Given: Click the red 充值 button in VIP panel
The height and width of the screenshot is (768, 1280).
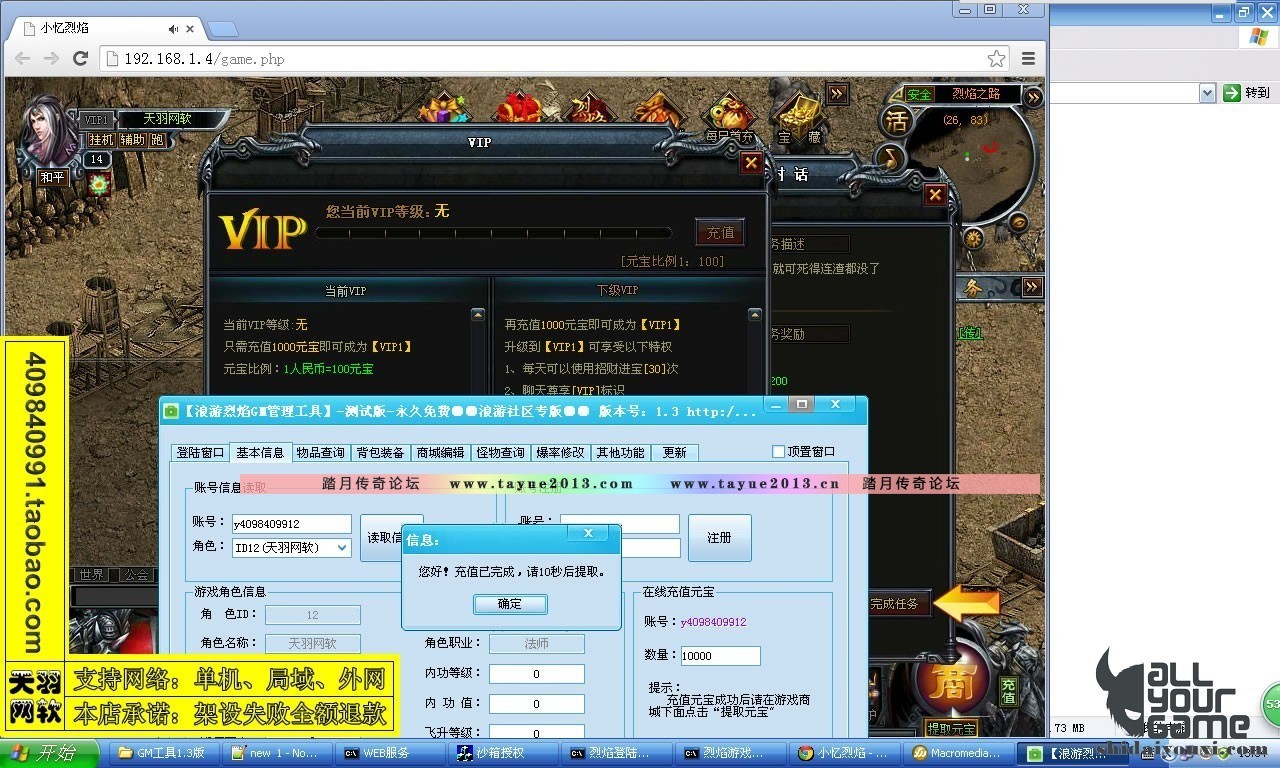Looking at the screenshot, I should 720,233.
